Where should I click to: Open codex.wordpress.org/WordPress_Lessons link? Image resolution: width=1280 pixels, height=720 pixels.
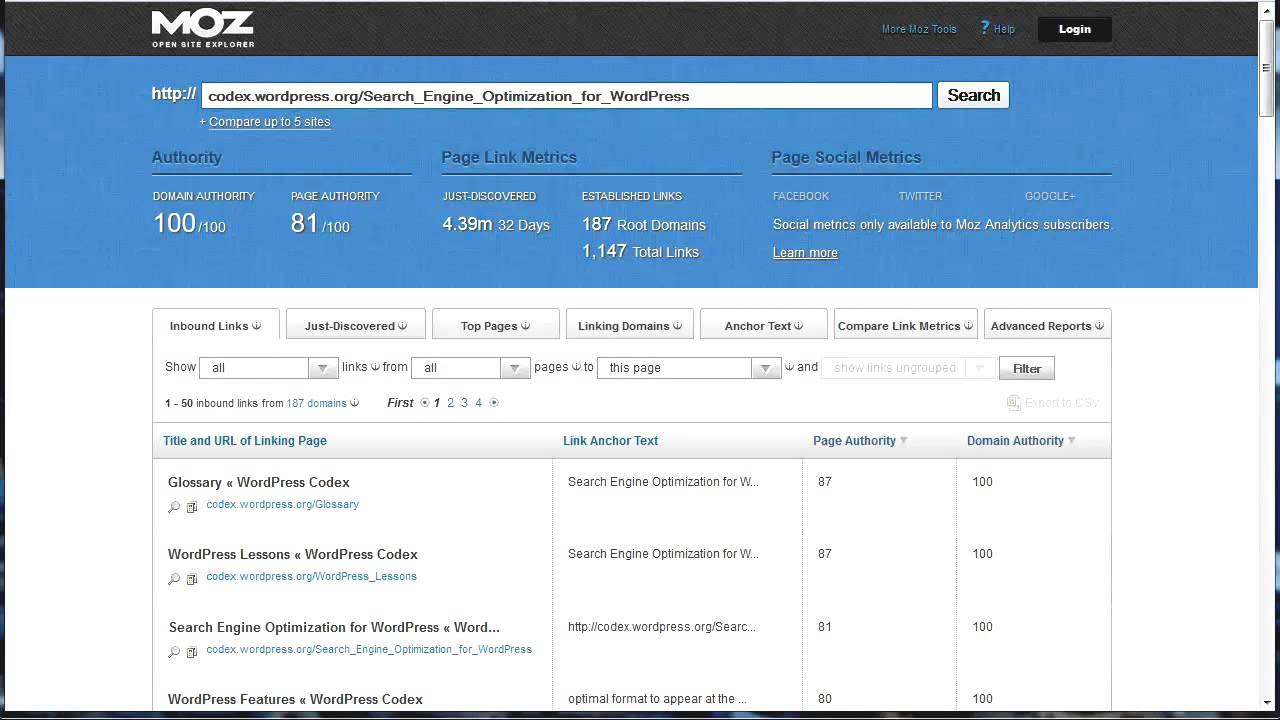[x=311, y=577]
